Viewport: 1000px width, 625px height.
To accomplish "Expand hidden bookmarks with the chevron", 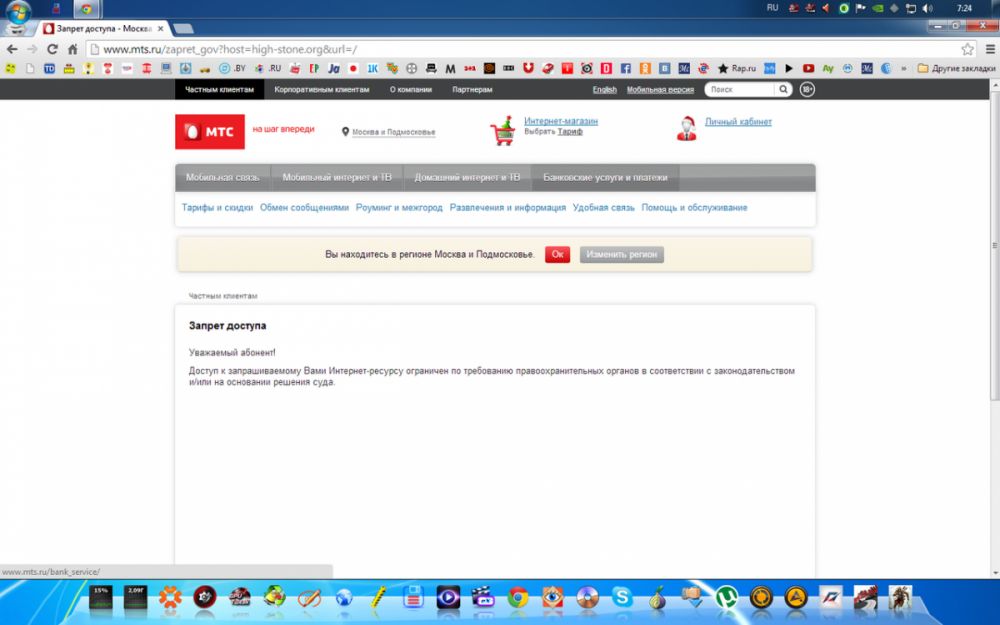I will 903,68.
